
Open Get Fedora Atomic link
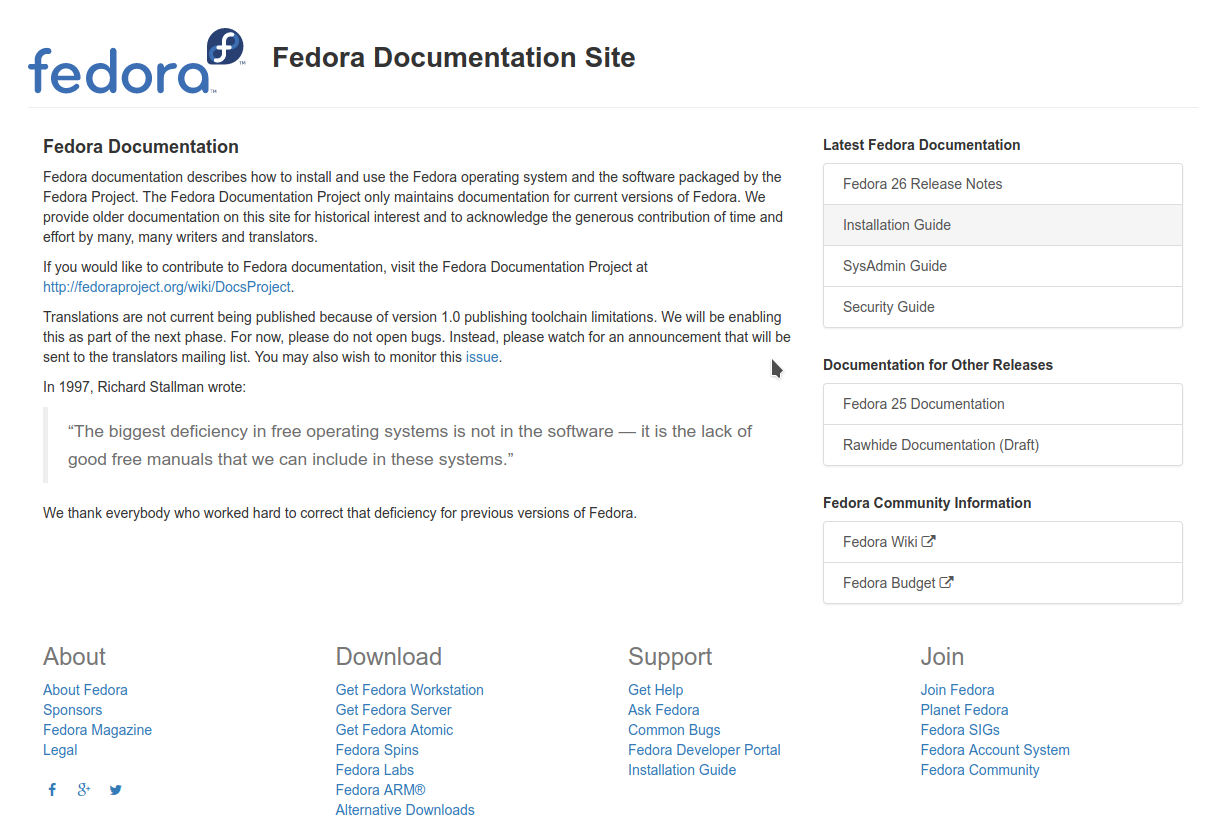pyautogui.click(x=394, y=730)
